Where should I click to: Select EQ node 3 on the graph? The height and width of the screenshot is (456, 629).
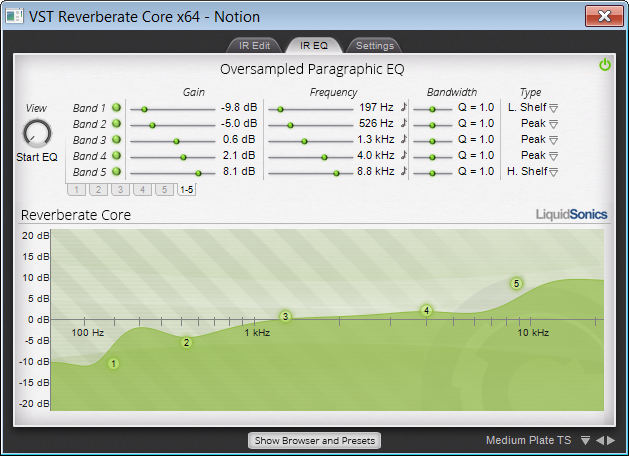[285, 316]
